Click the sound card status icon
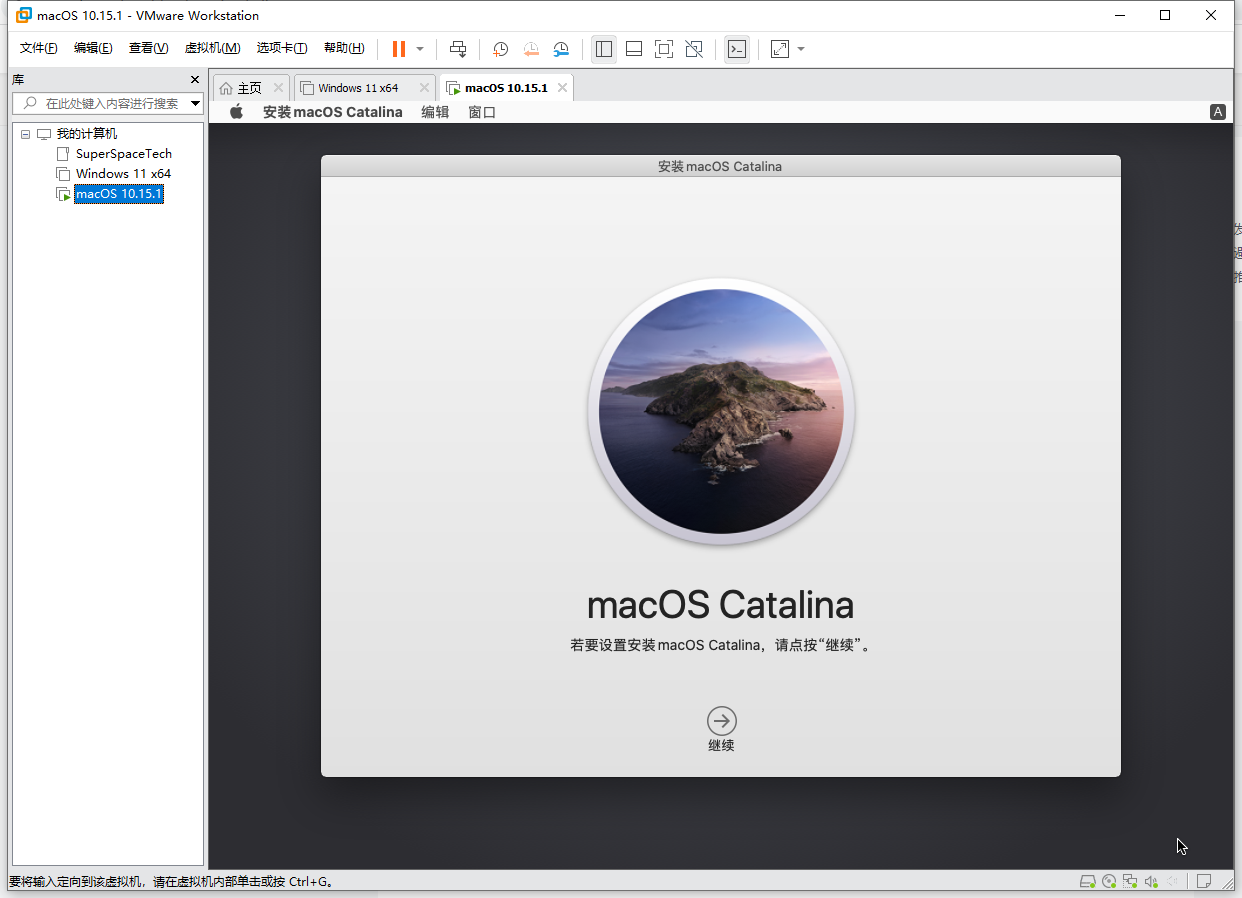The width and height of the screenshot is (1242, 898). pos(1151,881)
